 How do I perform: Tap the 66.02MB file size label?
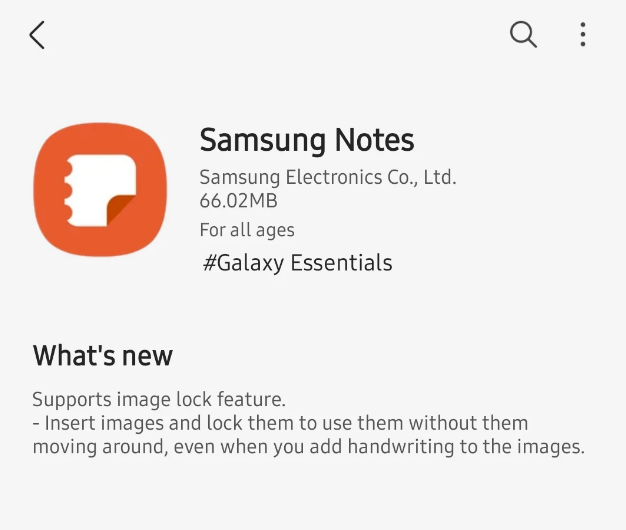pos(238,200)
